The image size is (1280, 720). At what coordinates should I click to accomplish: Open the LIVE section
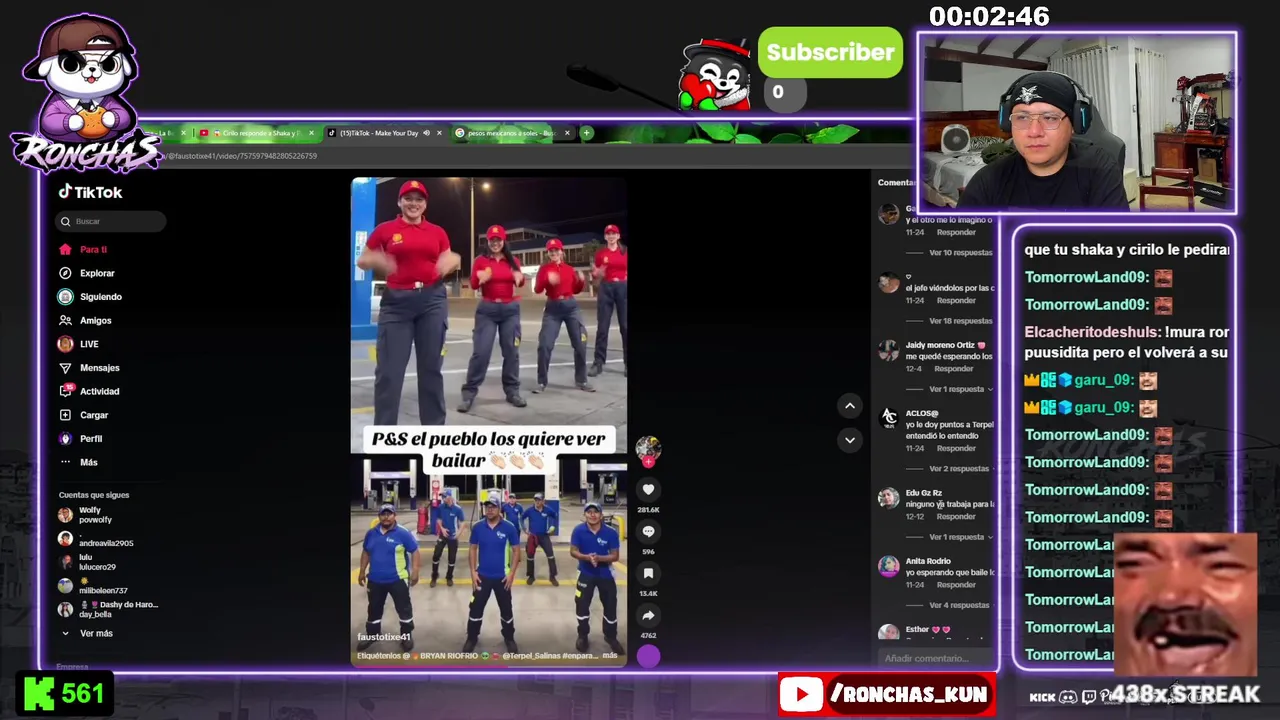click(x=79, y=344)
